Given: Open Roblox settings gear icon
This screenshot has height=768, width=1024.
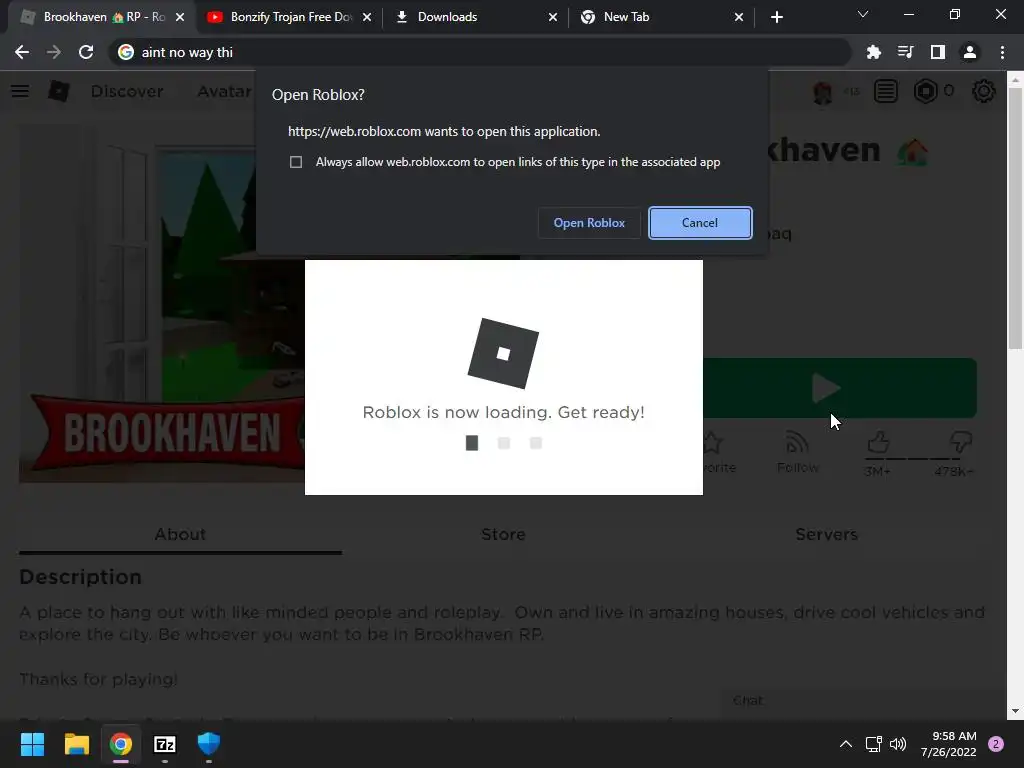Looking at the screenshot, I should click(984, 91).
